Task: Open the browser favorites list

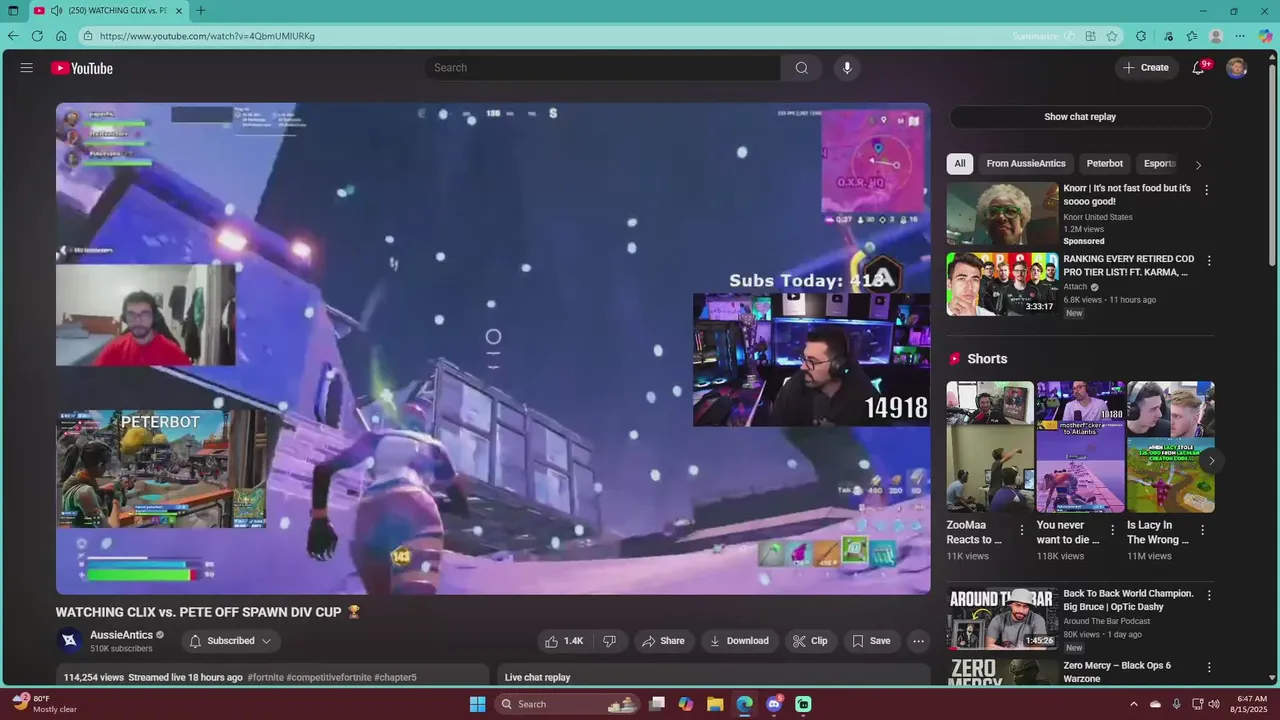Action: pos(1192,36)
